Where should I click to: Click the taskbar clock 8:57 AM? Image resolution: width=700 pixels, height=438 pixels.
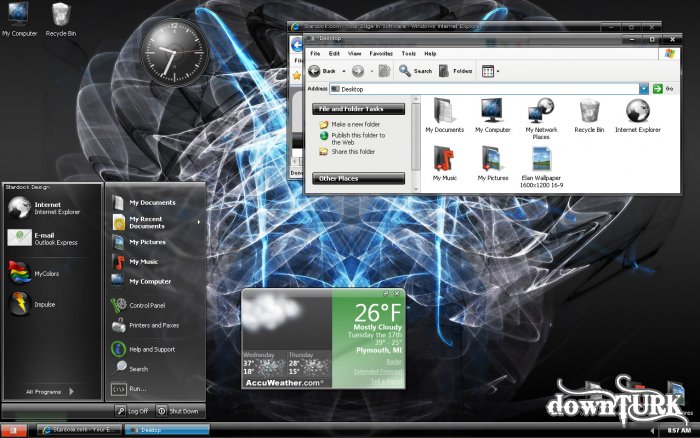tap(679, 430)
